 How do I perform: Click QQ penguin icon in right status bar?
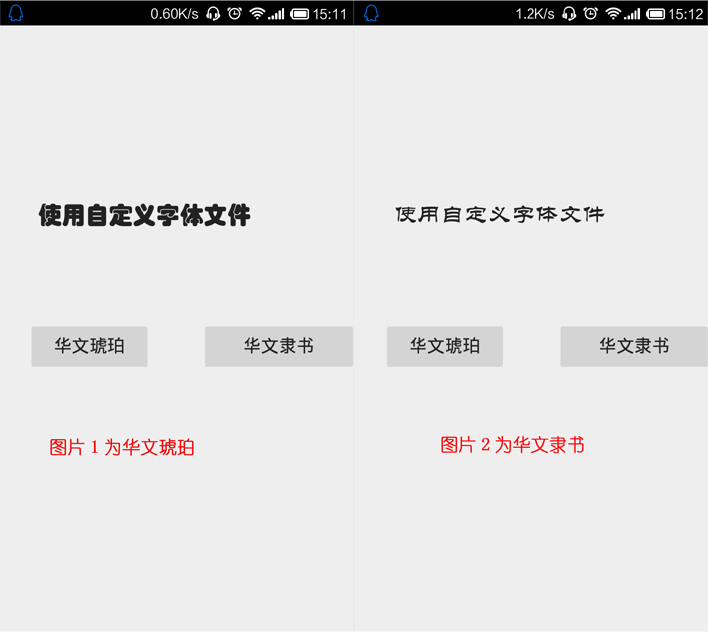371,13
